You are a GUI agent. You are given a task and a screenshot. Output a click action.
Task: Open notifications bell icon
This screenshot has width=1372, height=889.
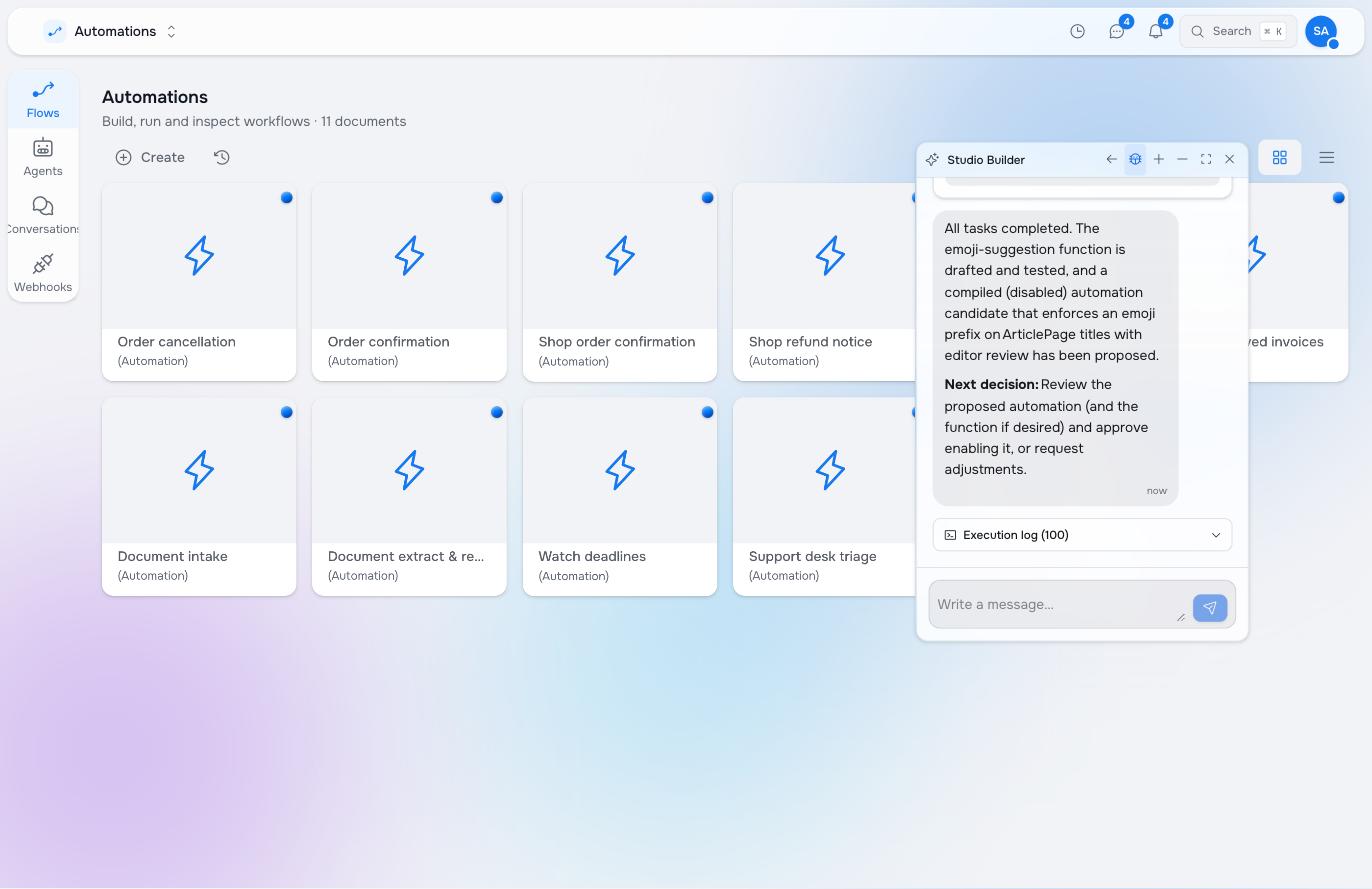click(1156, 31)
